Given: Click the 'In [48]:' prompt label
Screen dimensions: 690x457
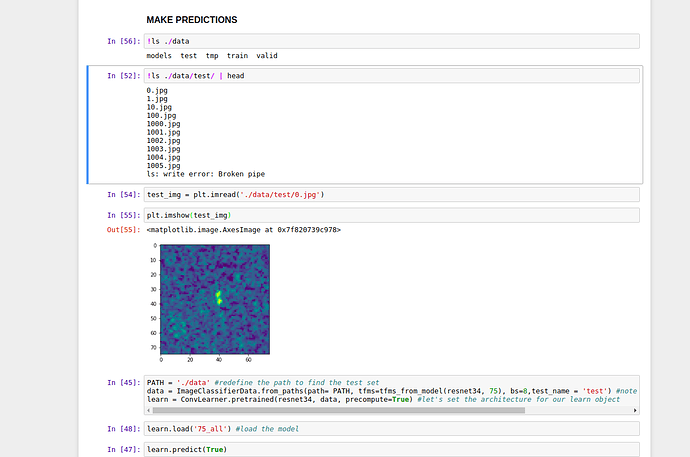Looking at the screenshot, I should click(x=124, y=429).
